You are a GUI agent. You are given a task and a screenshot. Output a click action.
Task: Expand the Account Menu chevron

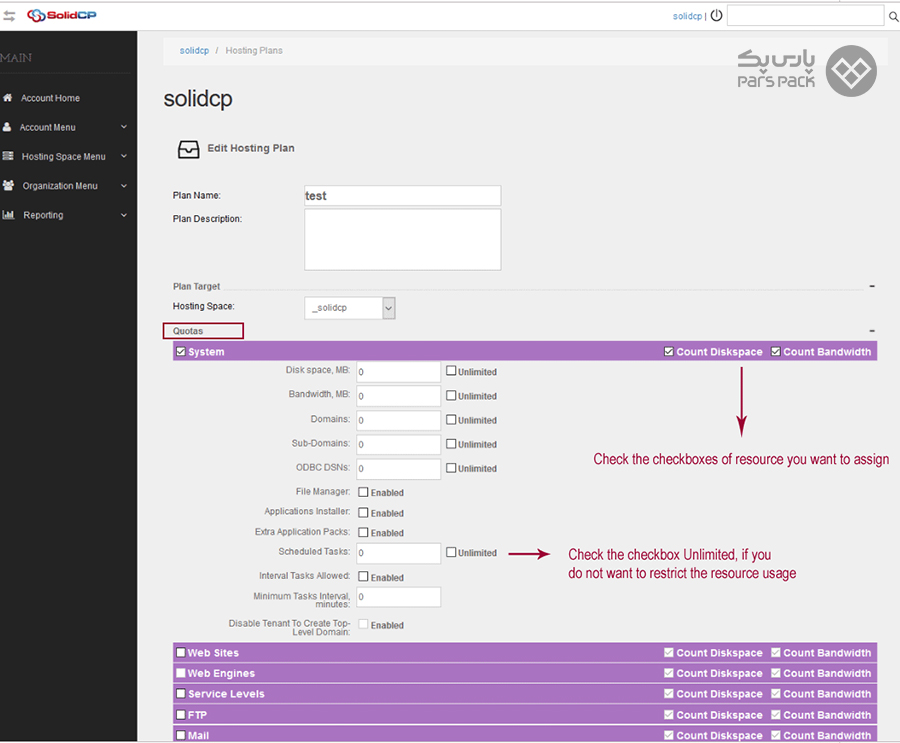(124, 127)
